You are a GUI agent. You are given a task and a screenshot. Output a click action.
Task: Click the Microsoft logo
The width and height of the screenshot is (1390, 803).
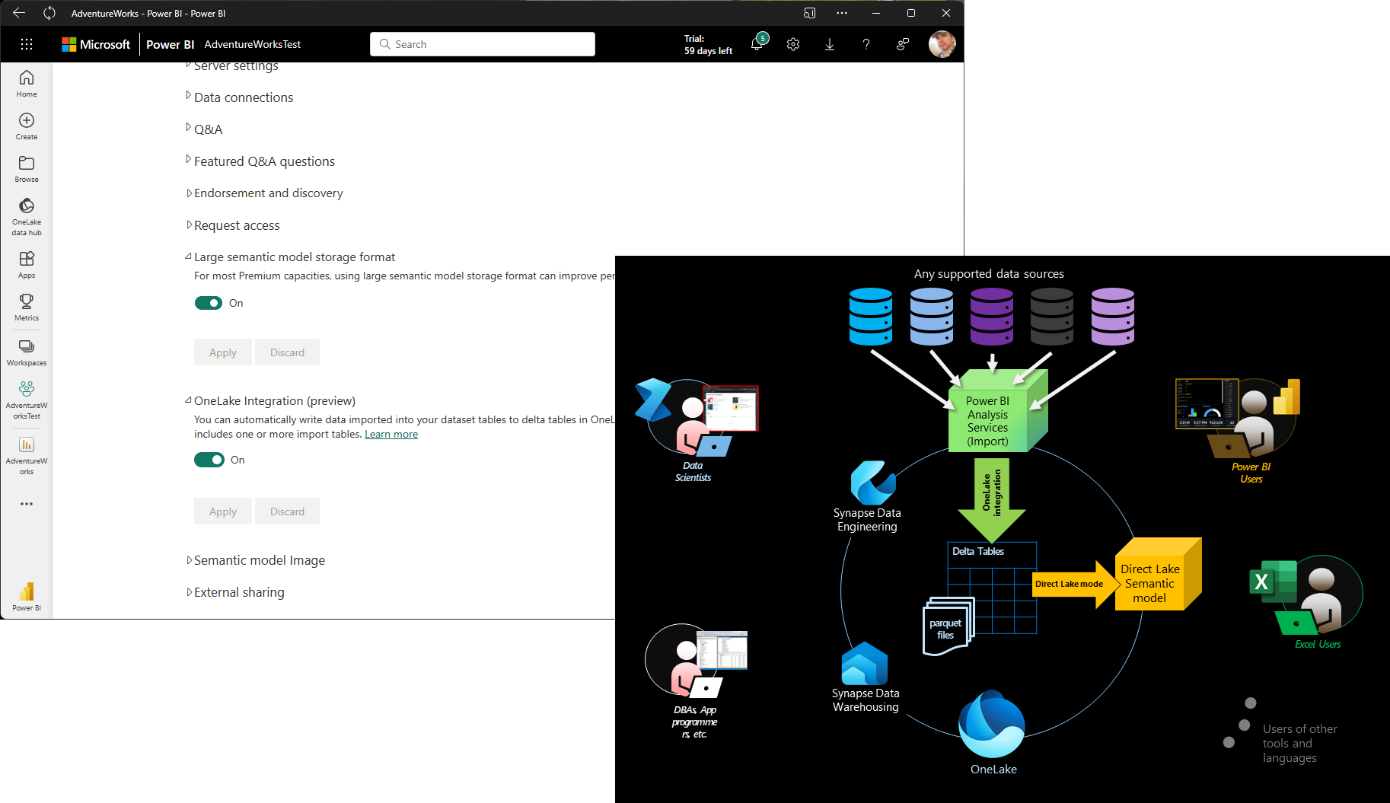pos(96,44)
